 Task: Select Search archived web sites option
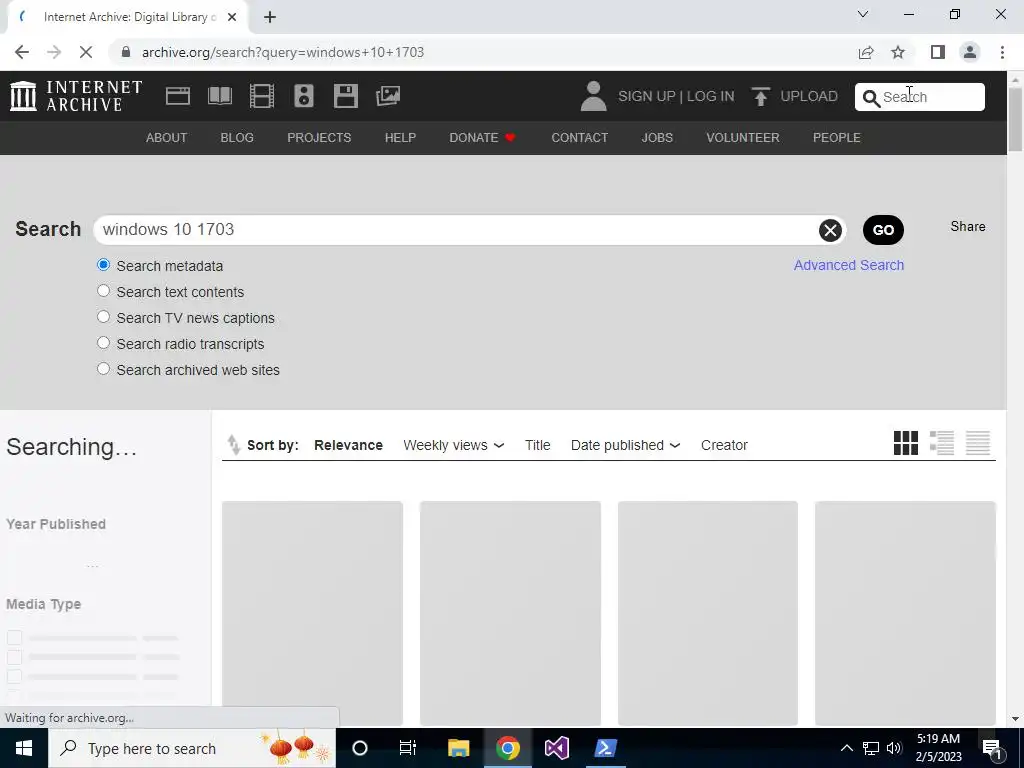click(x=103, y=370)
